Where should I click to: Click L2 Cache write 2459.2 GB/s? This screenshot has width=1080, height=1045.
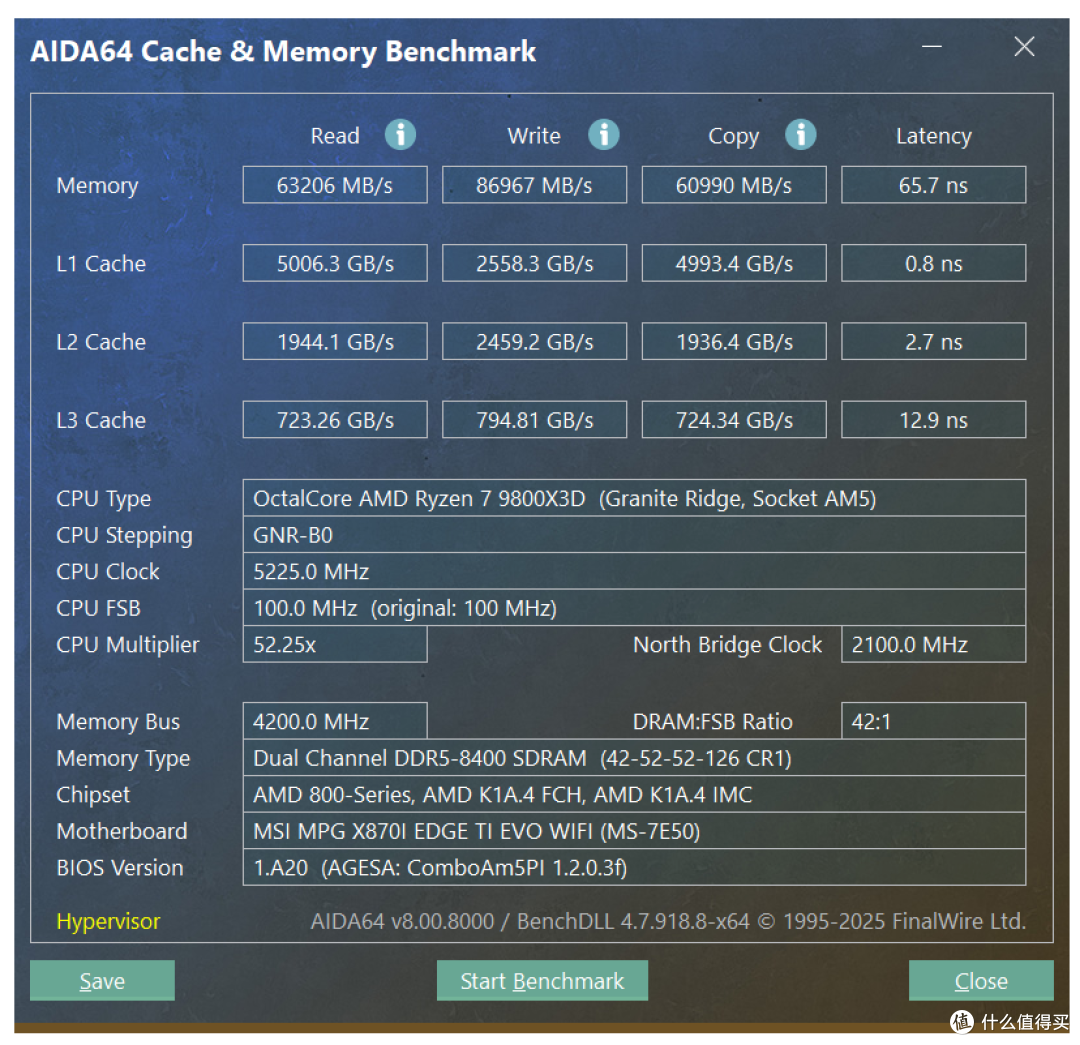tap(534, 341)
